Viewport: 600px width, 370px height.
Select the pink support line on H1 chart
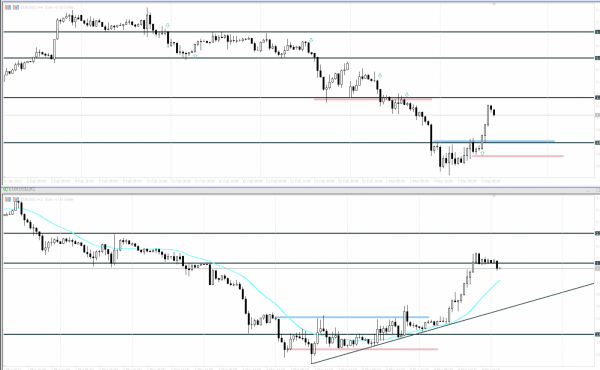[364, 349]
